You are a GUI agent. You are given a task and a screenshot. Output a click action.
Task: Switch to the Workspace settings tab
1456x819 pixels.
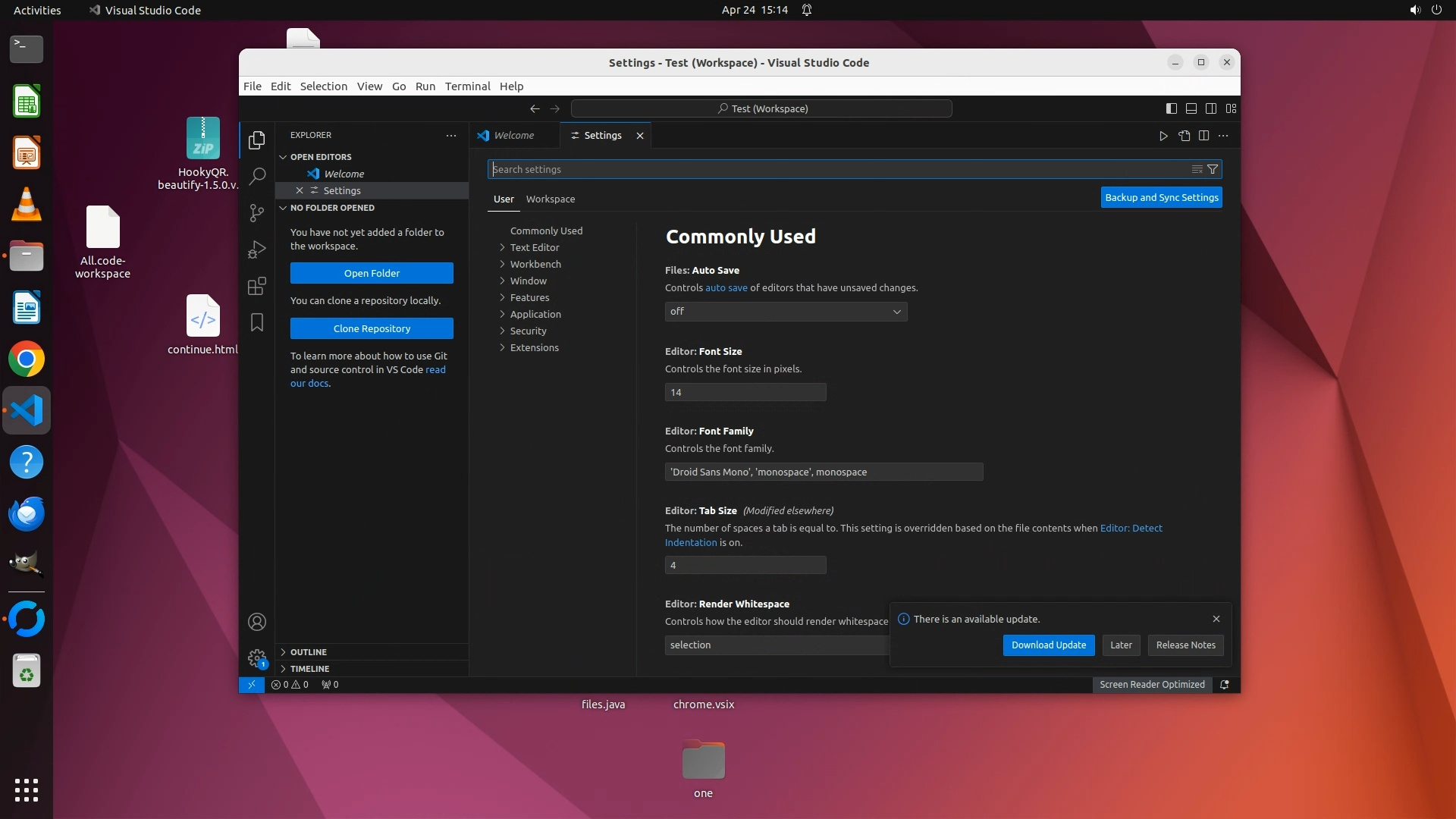550,199
